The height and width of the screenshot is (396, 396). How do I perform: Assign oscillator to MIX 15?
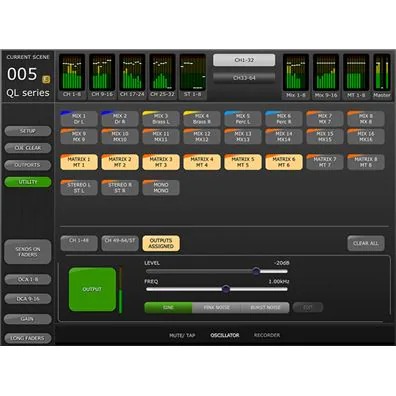click(325, 136)
